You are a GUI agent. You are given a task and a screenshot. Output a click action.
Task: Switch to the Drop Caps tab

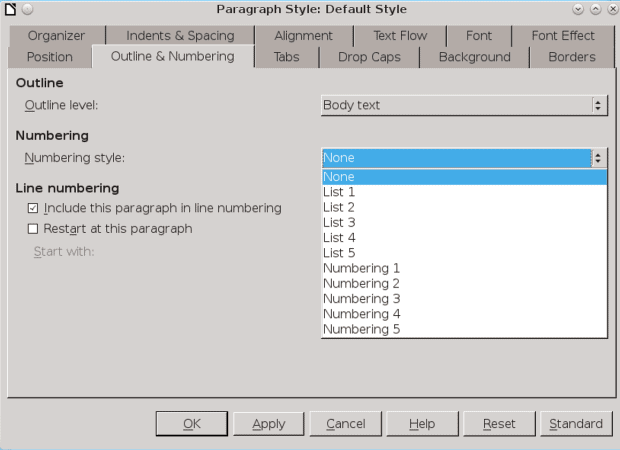pyautogui.click(x=369, y=57)
